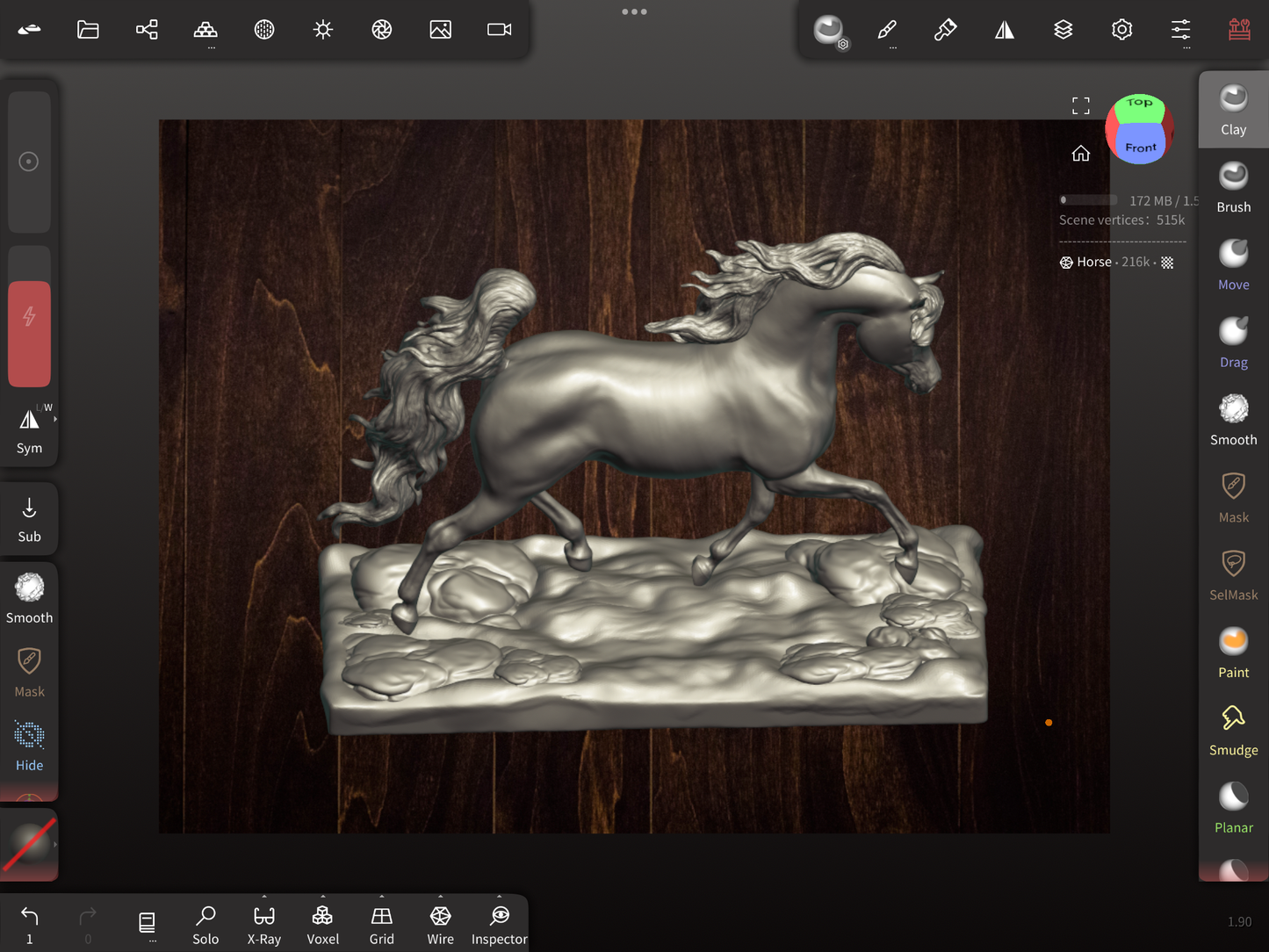Screen dimensions: 1269x952
Task: Select the Move tool
Action: click(x=1233, y=264)
